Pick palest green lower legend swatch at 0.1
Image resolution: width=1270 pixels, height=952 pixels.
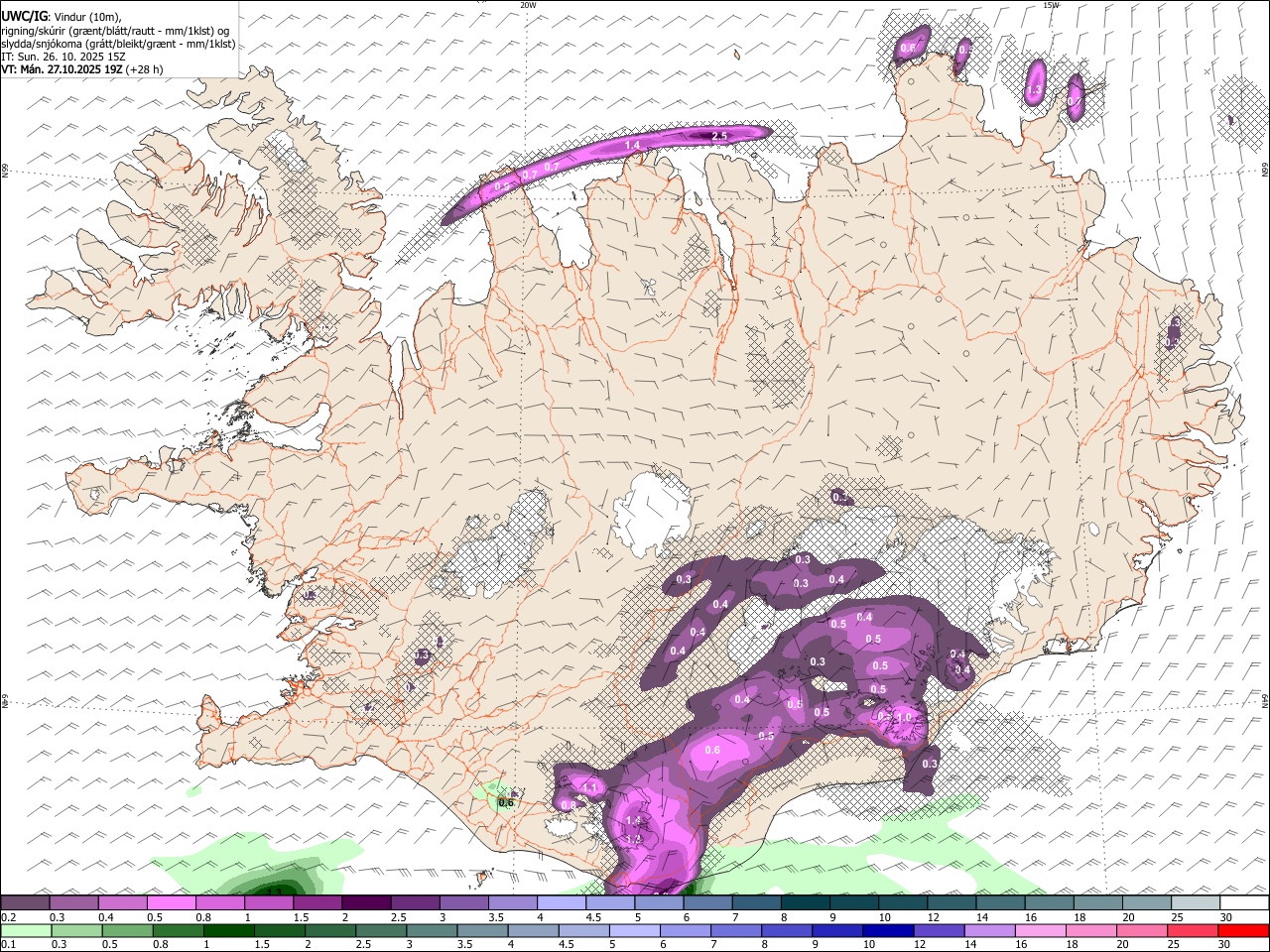point(26,930)
